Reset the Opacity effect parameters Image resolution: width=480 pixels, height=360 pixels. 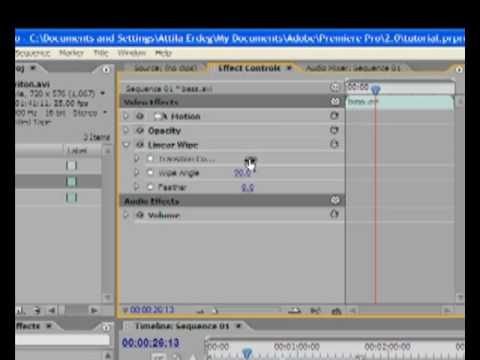[x=334, y=130]
